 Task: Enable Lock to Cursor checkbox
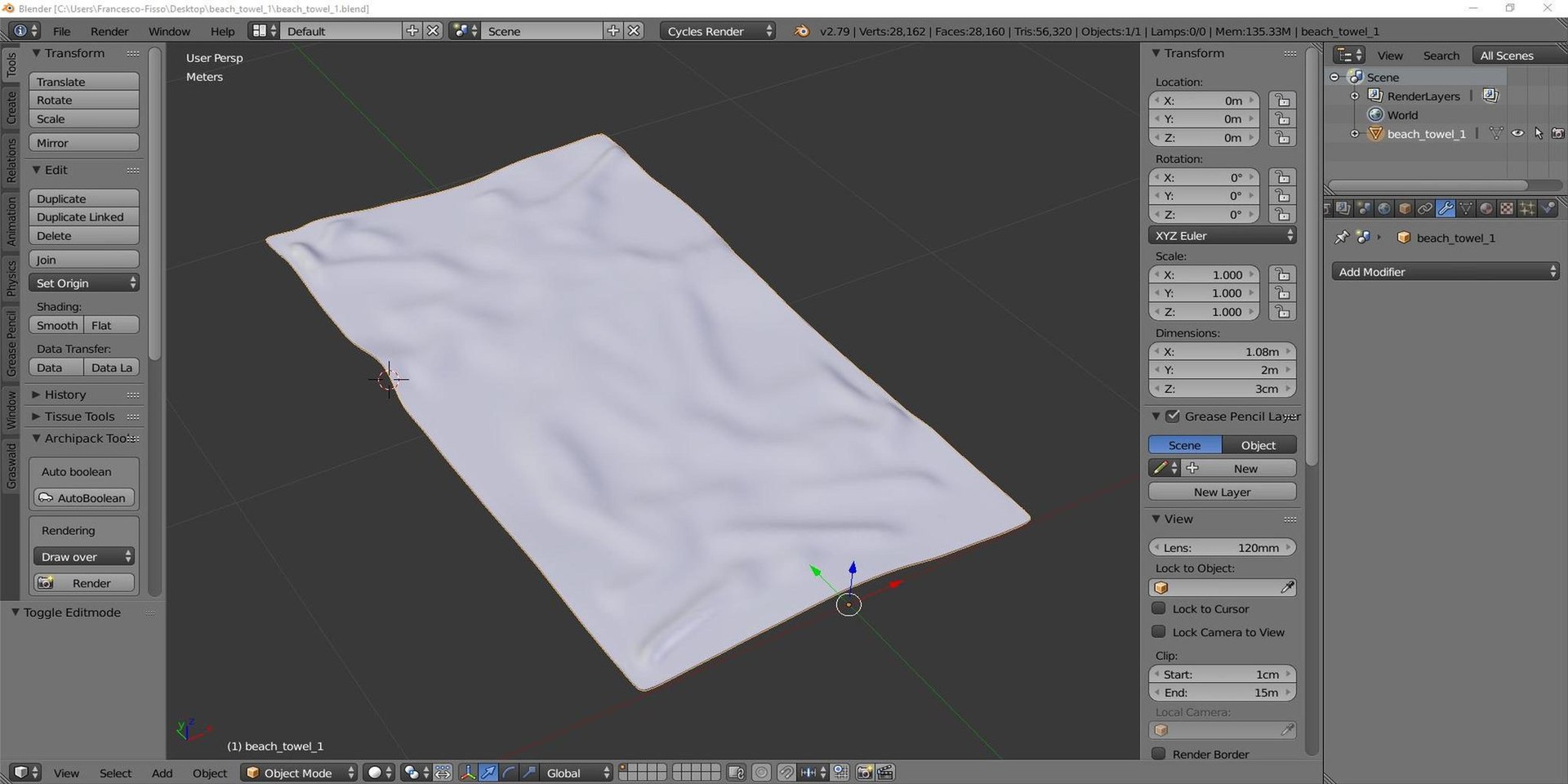(x=1159, y=608)
